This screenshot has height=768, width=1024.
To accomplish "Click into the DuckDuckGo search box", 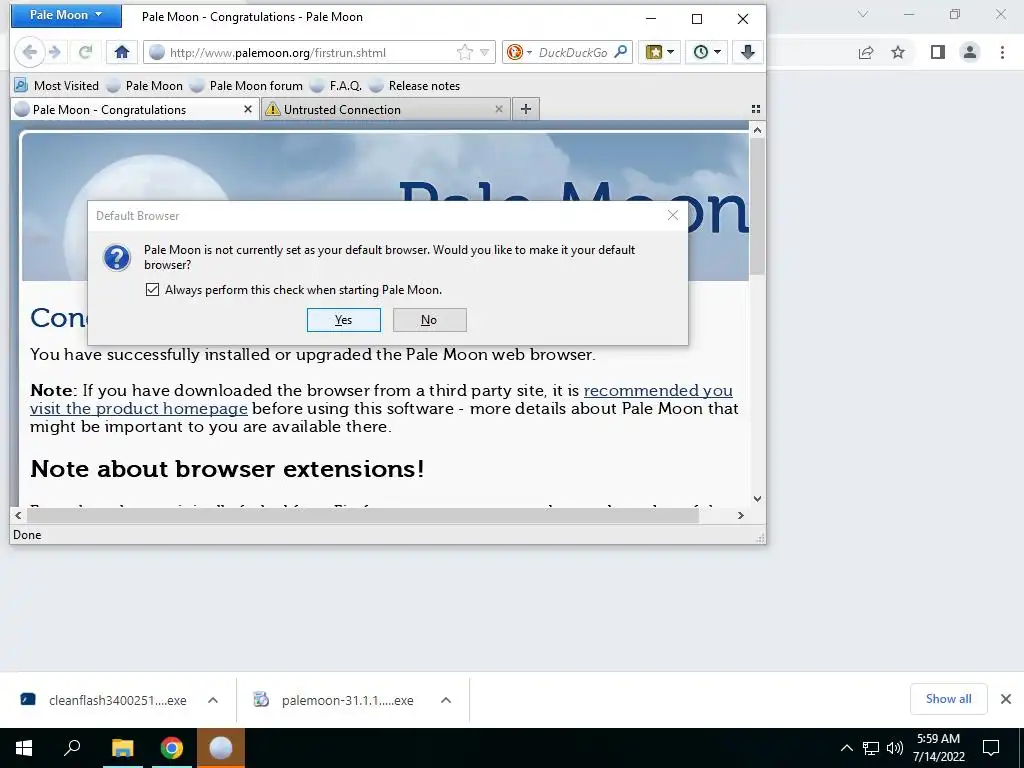I will [x=573, y=53].
